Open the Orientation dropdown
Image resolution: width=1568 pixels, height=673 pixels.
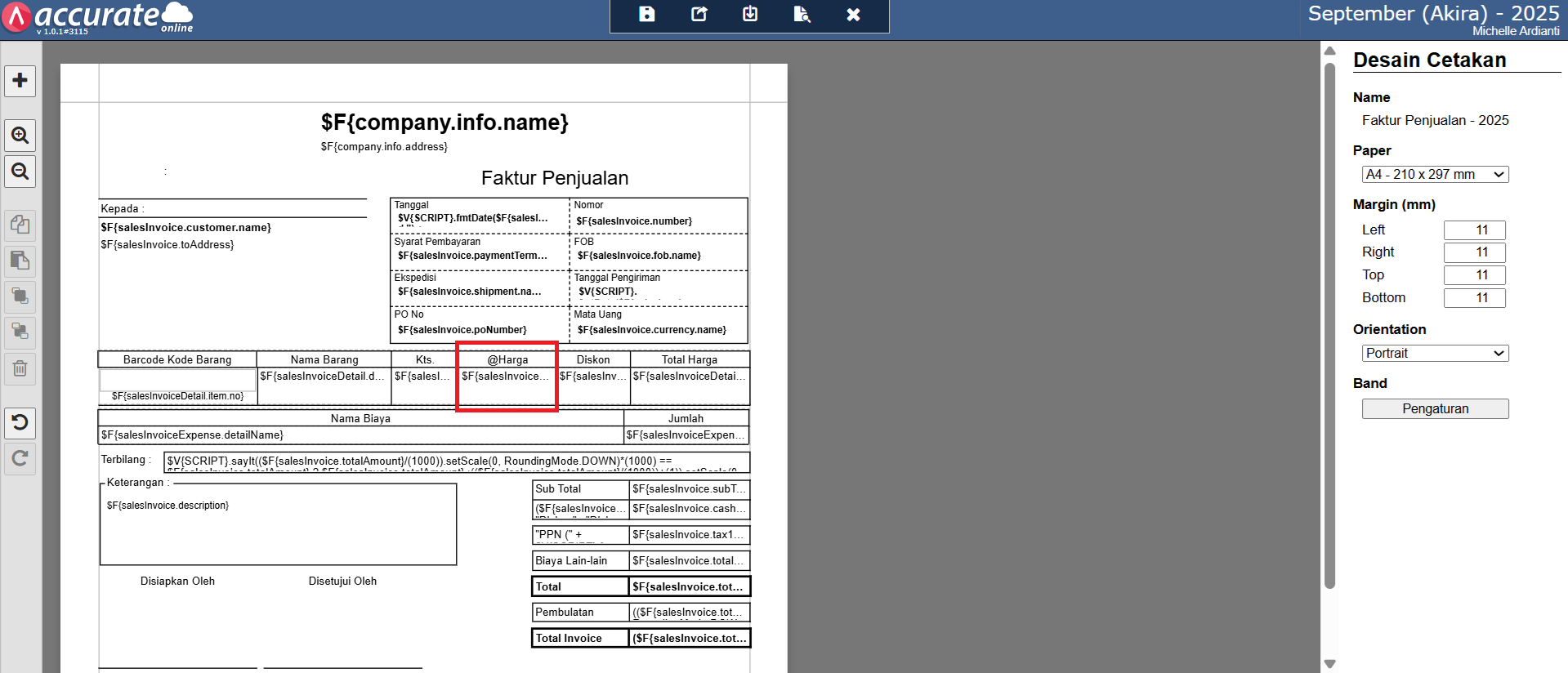[1435, 353]
